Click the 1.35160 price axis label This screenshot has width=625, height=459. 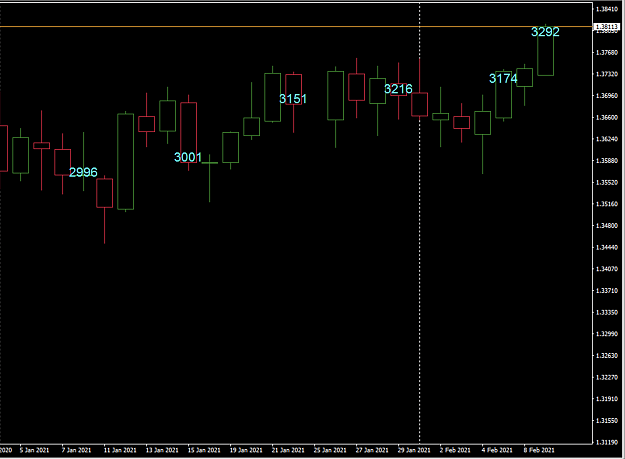pyautogui.click(x=607, y=204)
